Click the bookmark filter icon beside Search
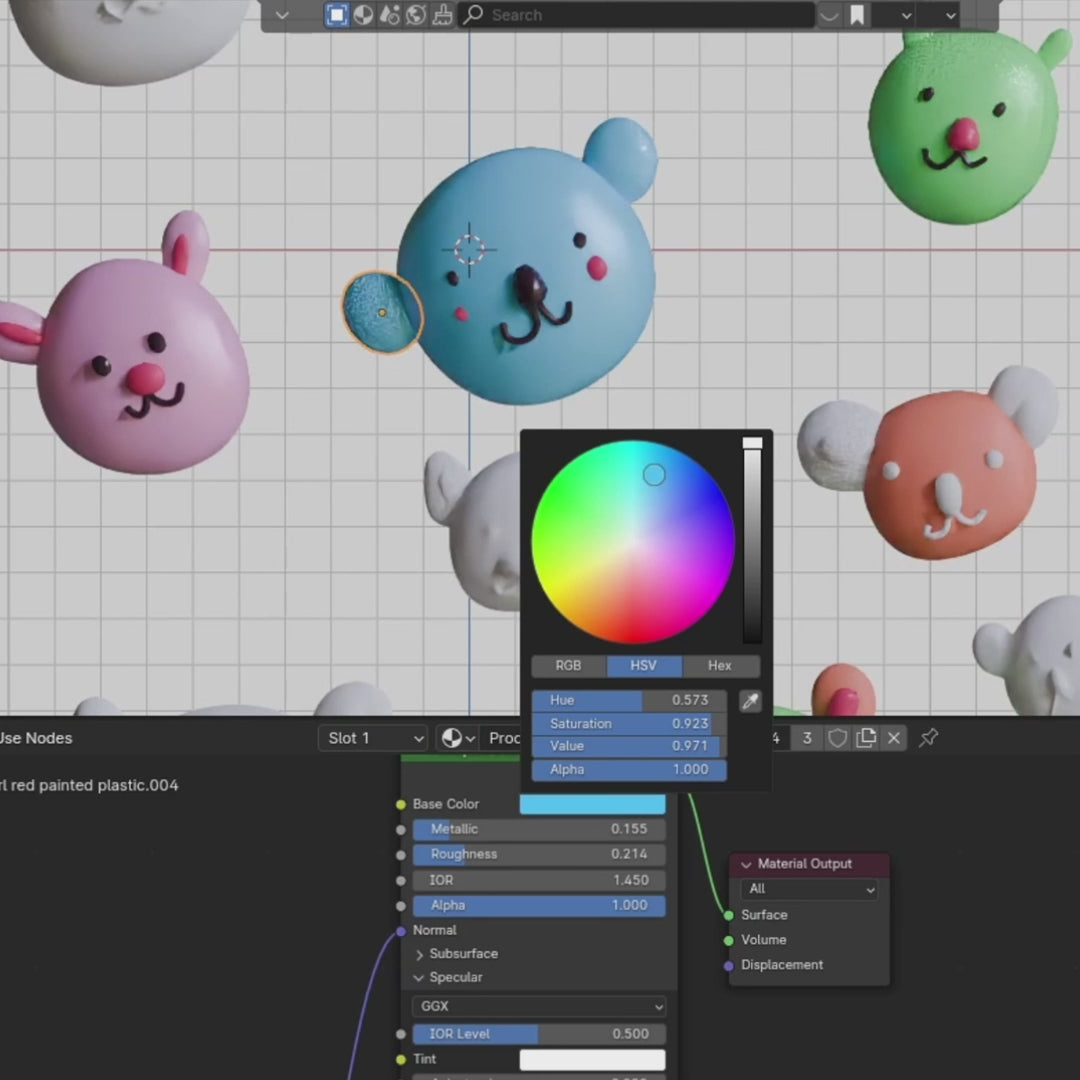The image size is (1080, 1080). click(857, 15)
